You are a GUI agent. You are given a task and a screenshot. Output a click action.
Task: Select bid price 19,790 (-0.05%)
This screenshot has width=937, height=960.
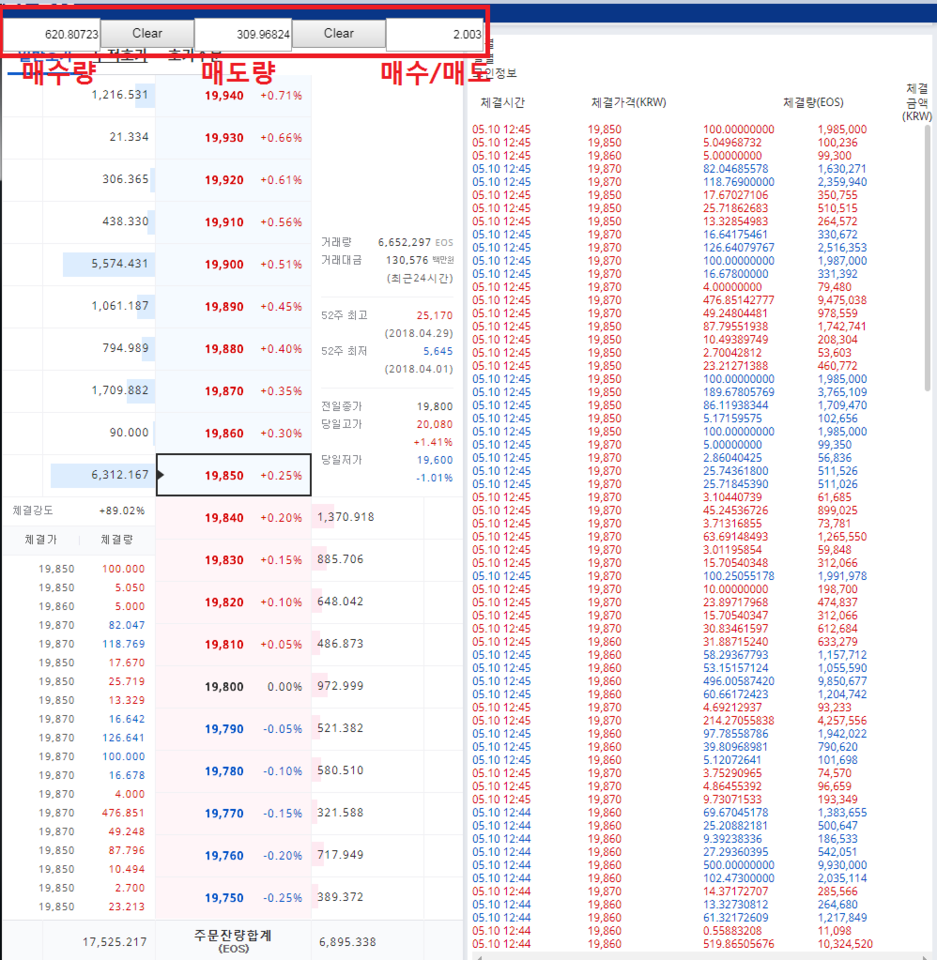click(x=234, y=729)
